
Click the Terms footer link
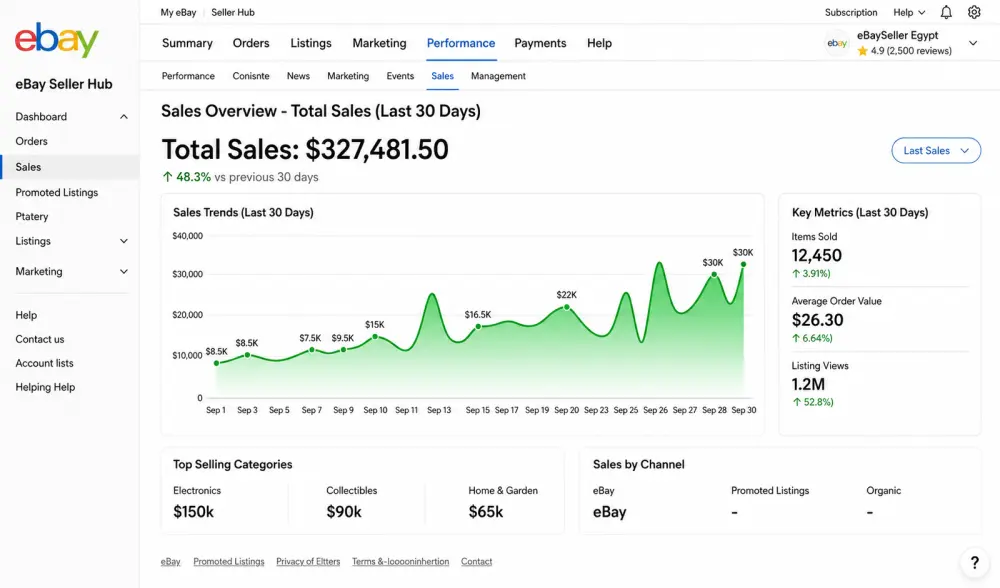pos(401,562)
